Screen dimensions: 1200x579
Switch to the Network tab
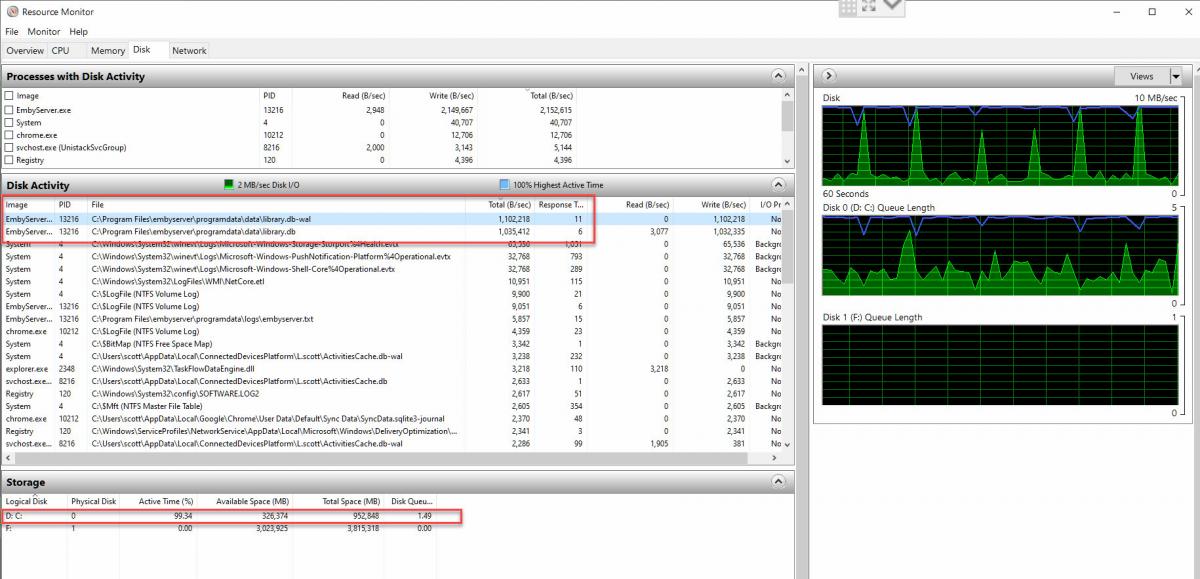click(189, 50)
